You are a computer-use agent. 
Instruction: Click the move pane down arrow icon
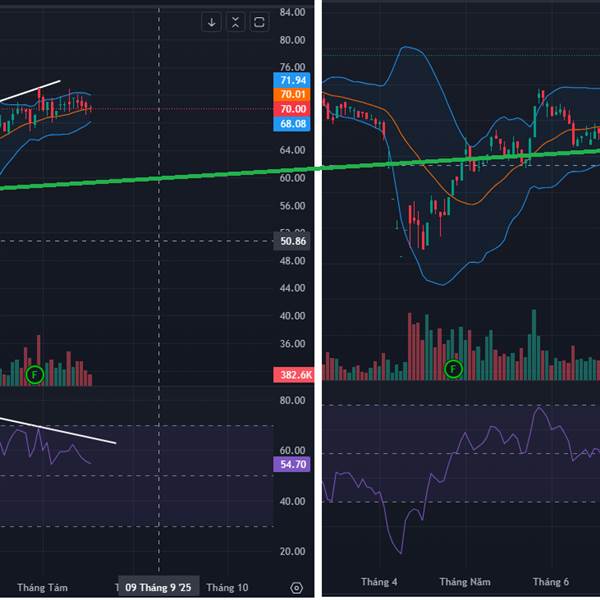click(x=211, y=23)
